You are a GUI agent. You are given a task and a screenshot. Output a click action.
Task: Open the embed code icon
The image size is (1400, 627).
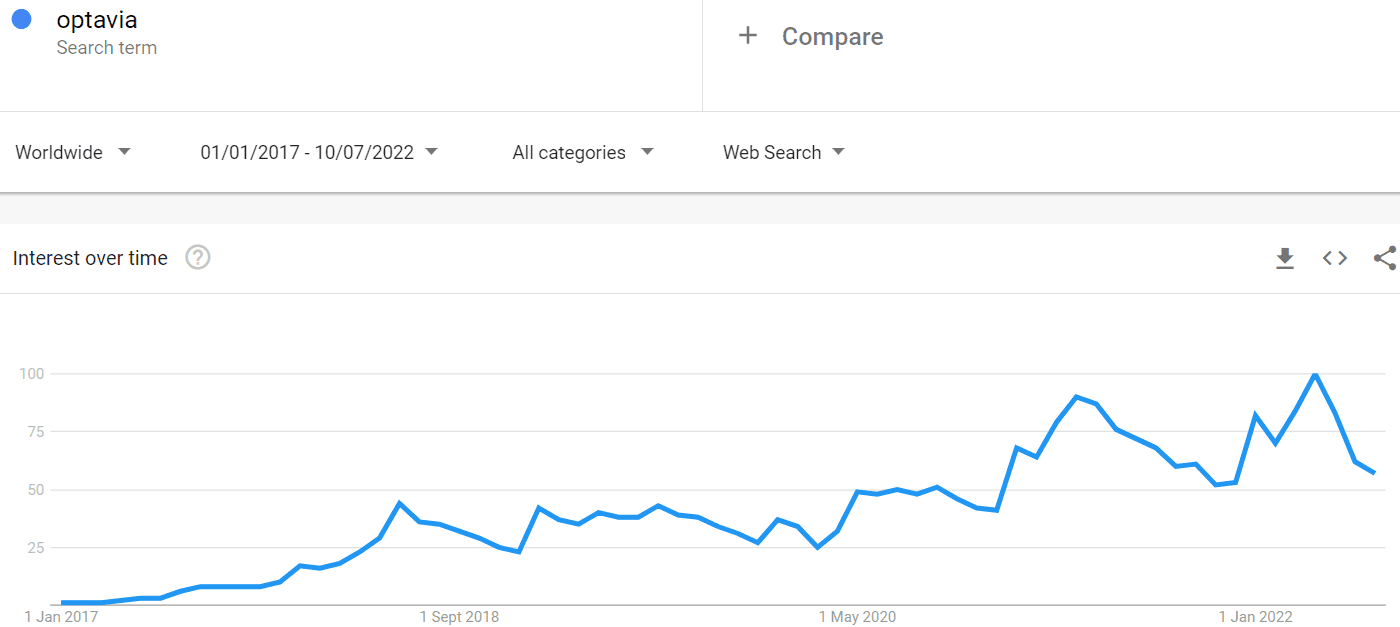[1335, 258]
